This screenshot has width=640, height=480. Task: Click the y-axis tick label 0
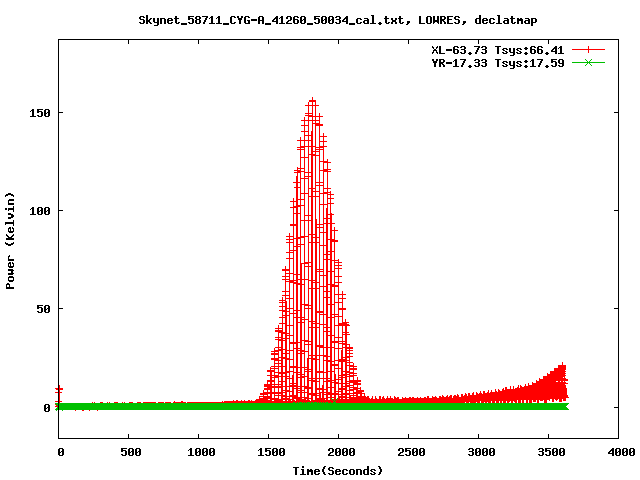pos(47,408)
